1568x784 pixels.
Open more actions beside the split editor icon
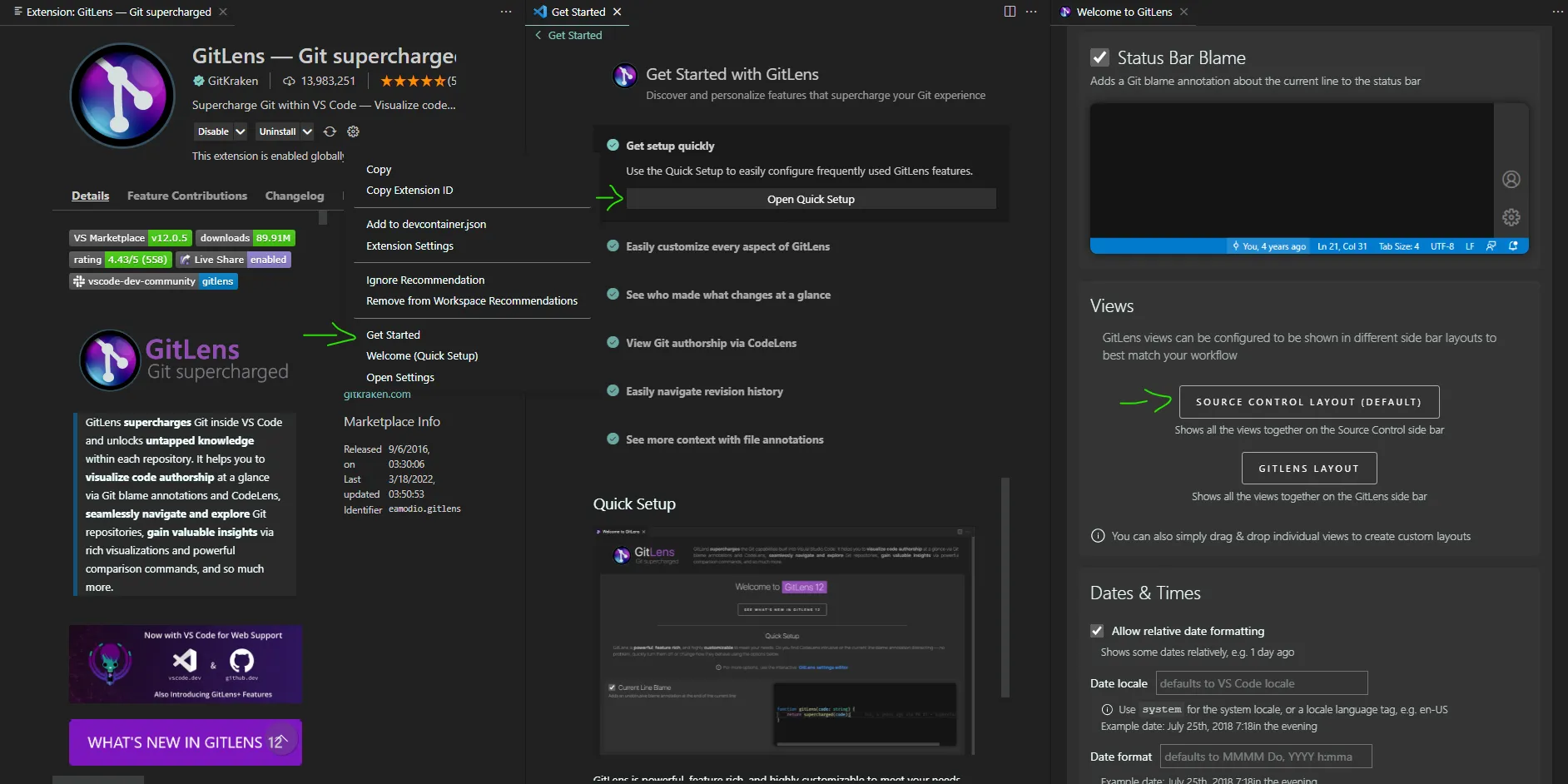(1031, 12)
